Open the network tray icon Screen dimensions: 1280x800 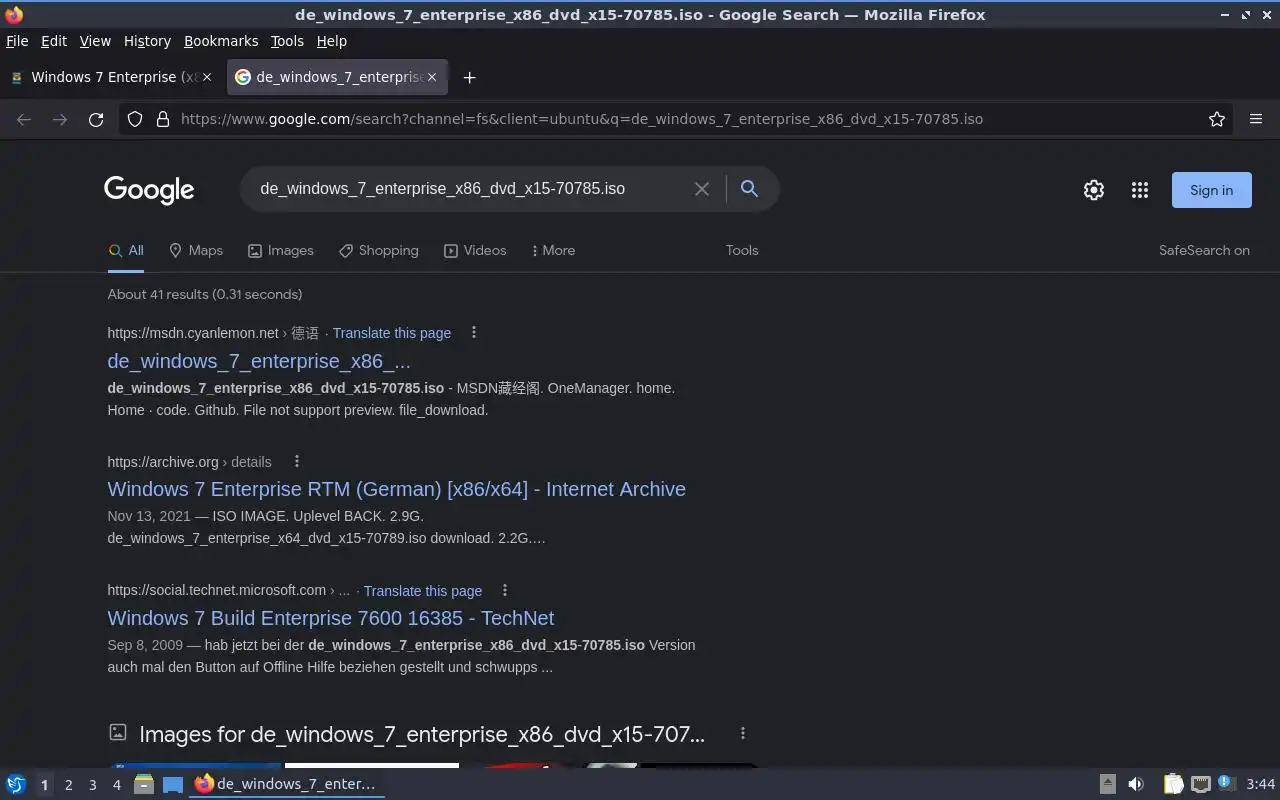point(1201,784)
